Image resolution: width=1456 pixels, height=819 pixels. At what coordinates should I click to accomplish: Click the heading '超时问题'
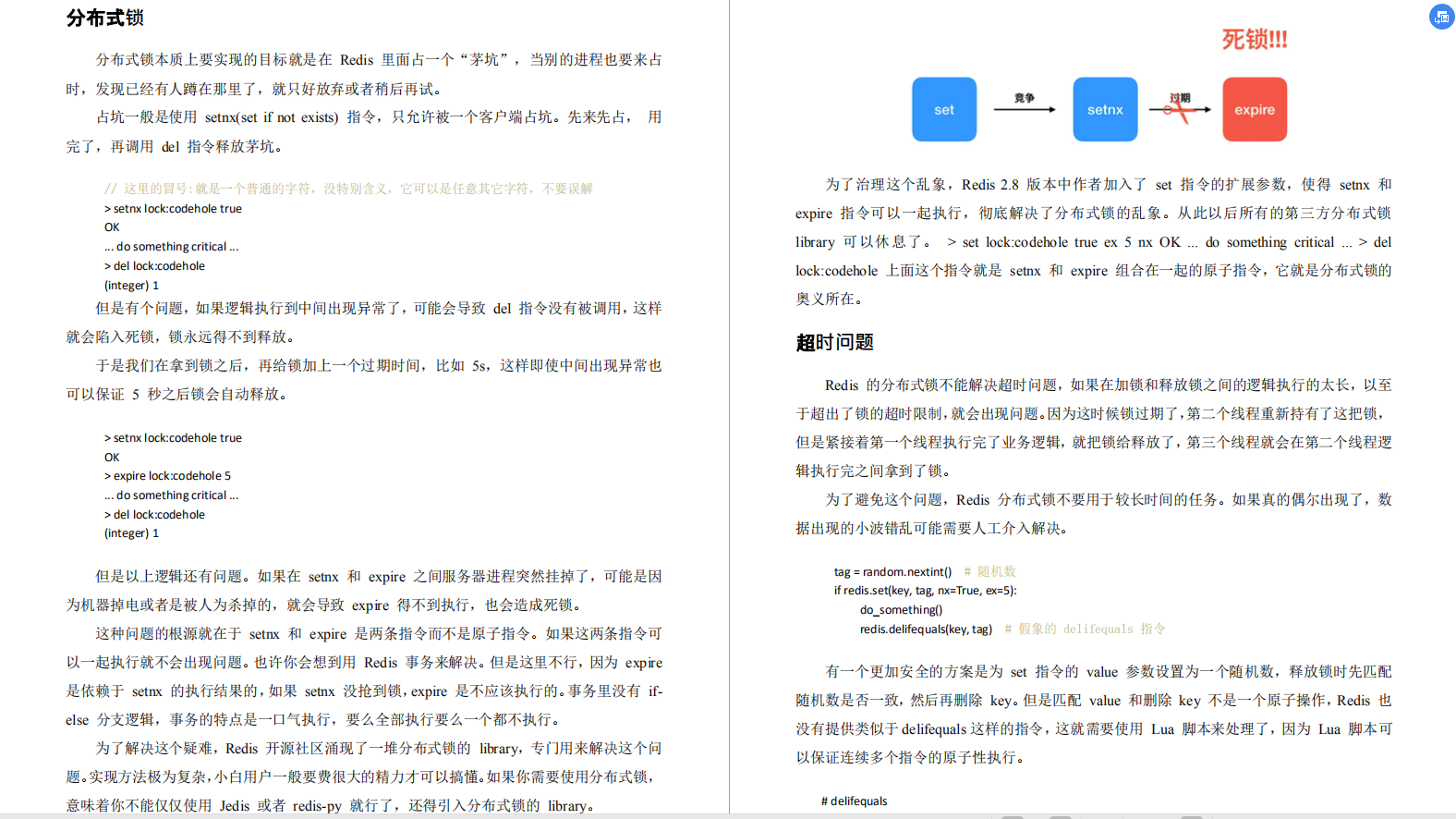coord(834,342)
